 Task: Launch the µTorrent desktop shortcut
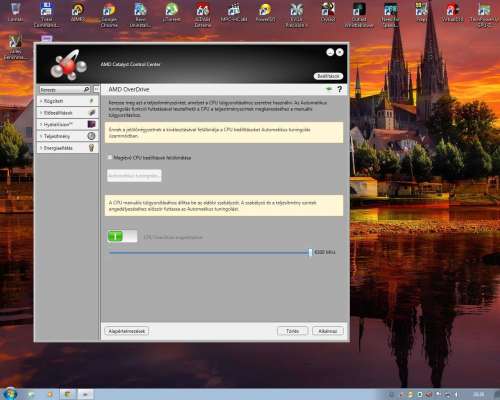[171, 11]
